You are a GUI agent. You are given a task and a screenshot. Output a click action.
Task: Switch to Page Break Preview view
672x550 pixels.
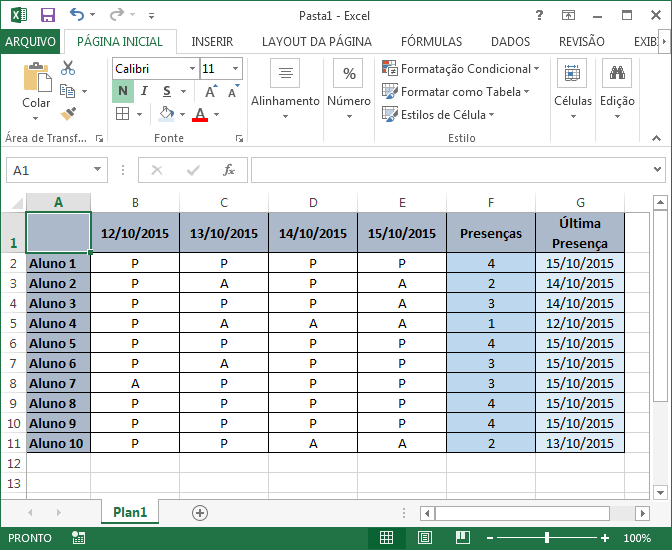pos(463,538)
